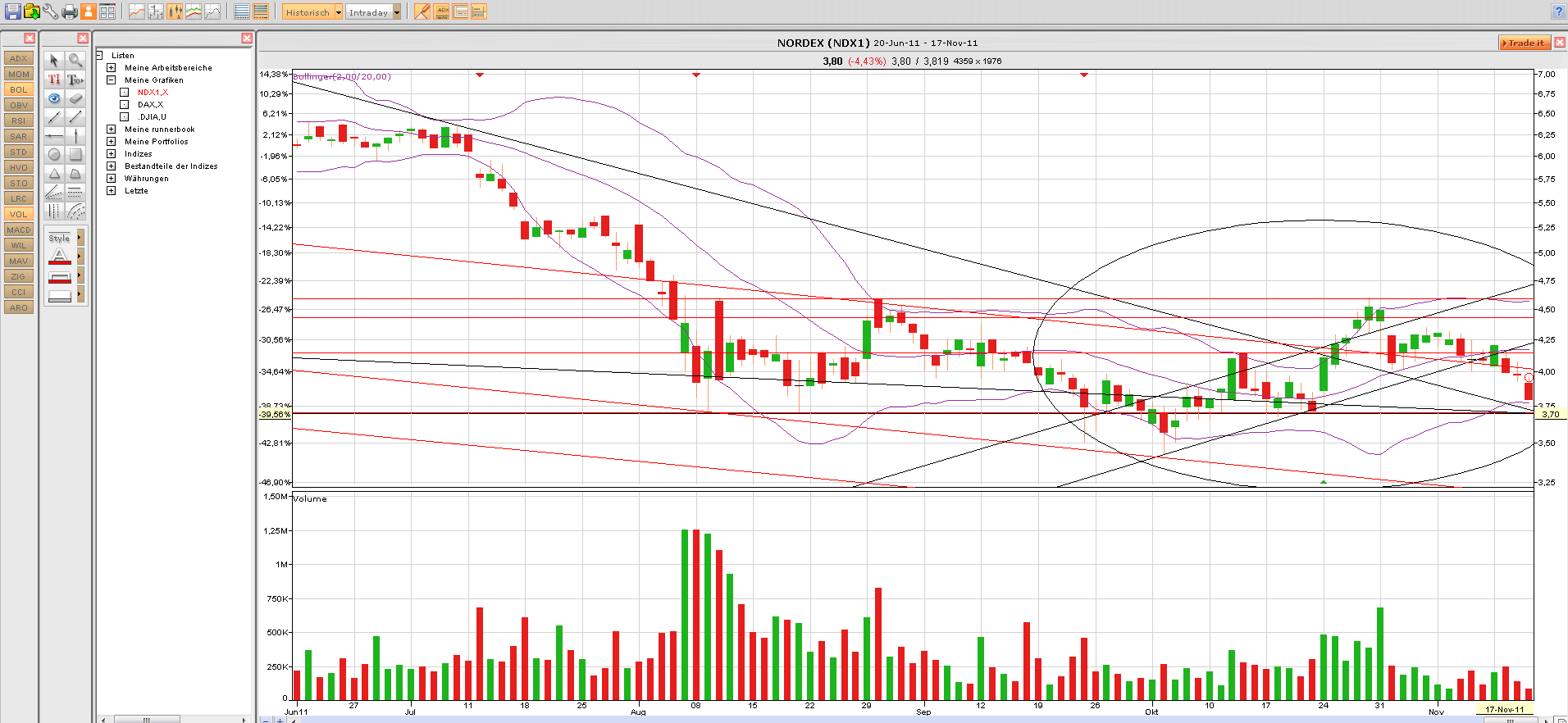Open the red line color picker
The height and width of the screenshot is (723, 1568).
pyautogui.click(x=80, y=275)
